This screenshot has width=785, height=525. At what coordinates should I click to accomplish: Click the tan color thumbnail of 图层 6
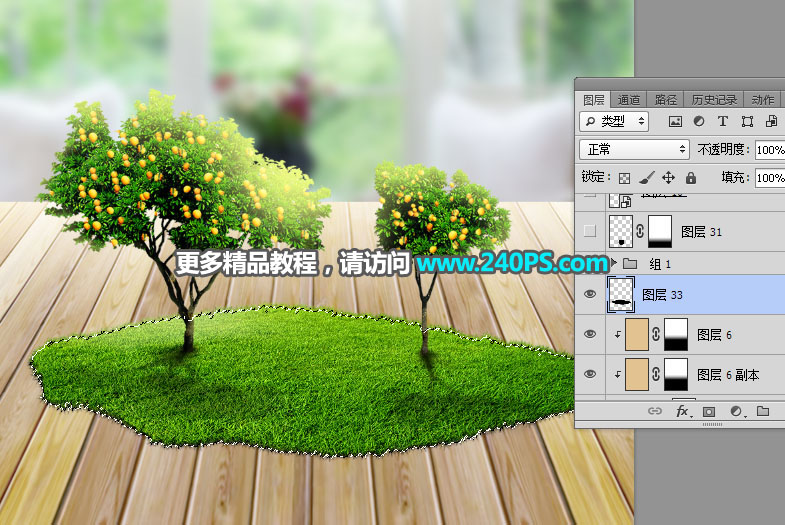click(x=634, y=334)
